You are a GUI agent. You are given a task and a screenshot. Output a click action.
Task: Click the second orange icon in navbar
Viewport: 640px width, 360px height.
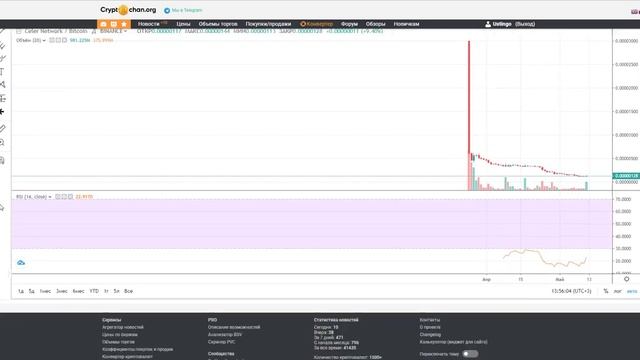click(113, 24)
